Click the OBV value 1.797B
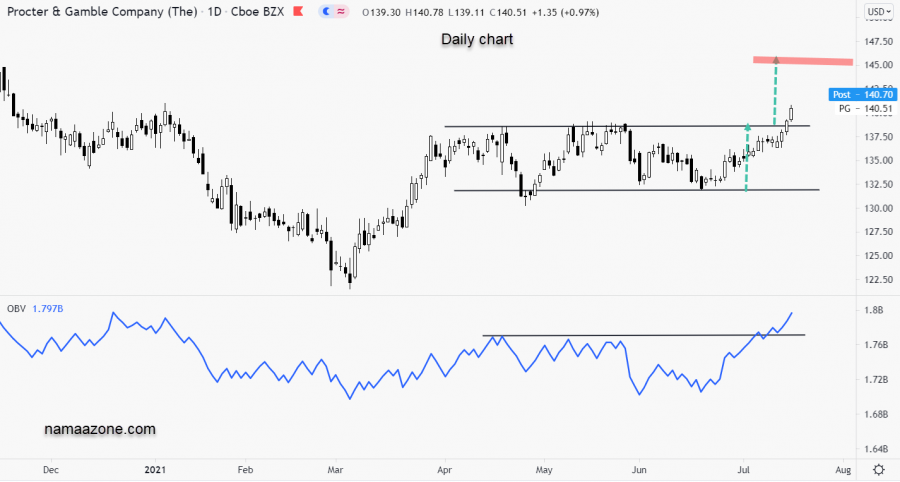 [x=50, y=308]
